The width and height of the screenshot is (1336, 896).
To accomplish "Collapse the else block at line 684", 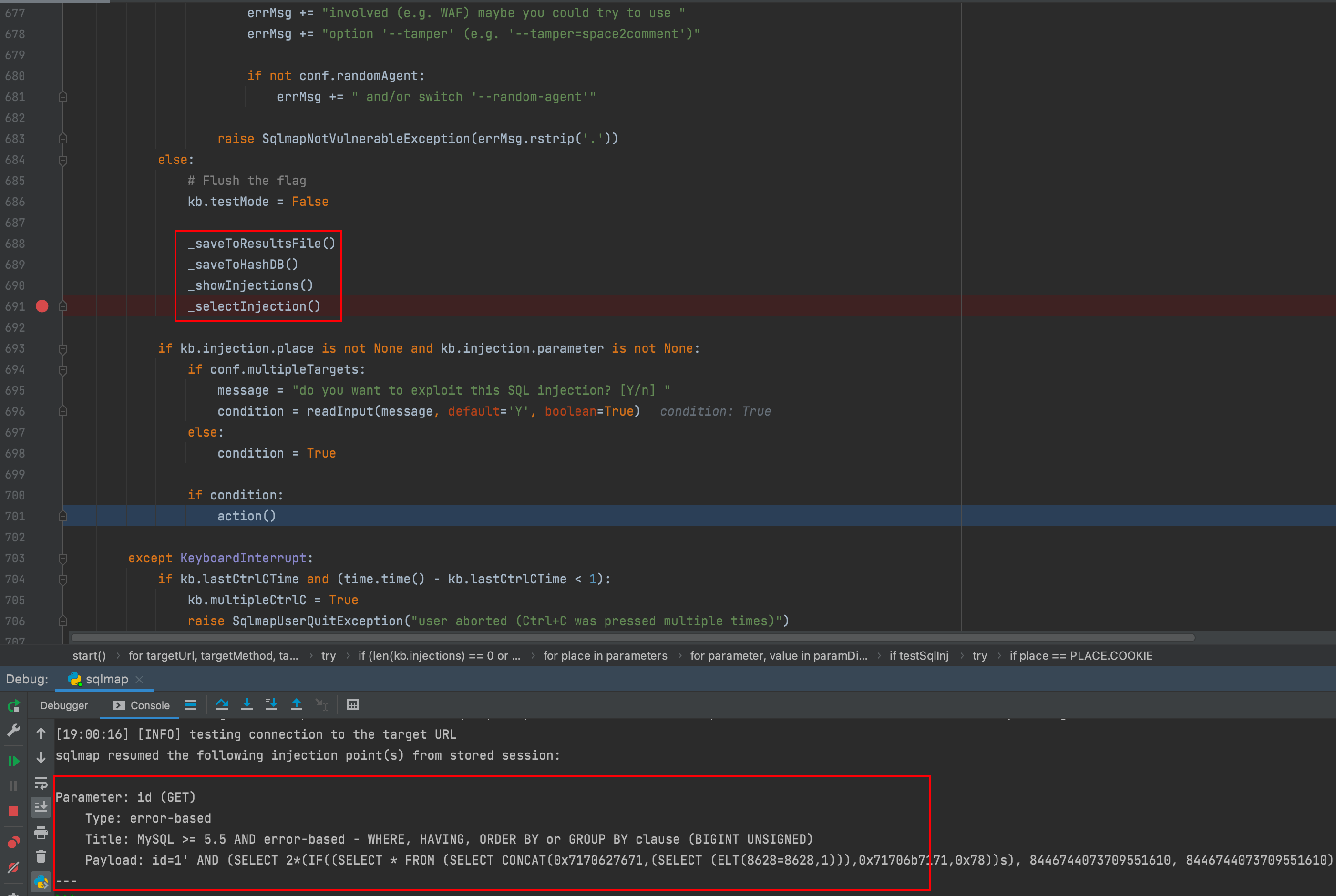I will click(x=63, y=160).
